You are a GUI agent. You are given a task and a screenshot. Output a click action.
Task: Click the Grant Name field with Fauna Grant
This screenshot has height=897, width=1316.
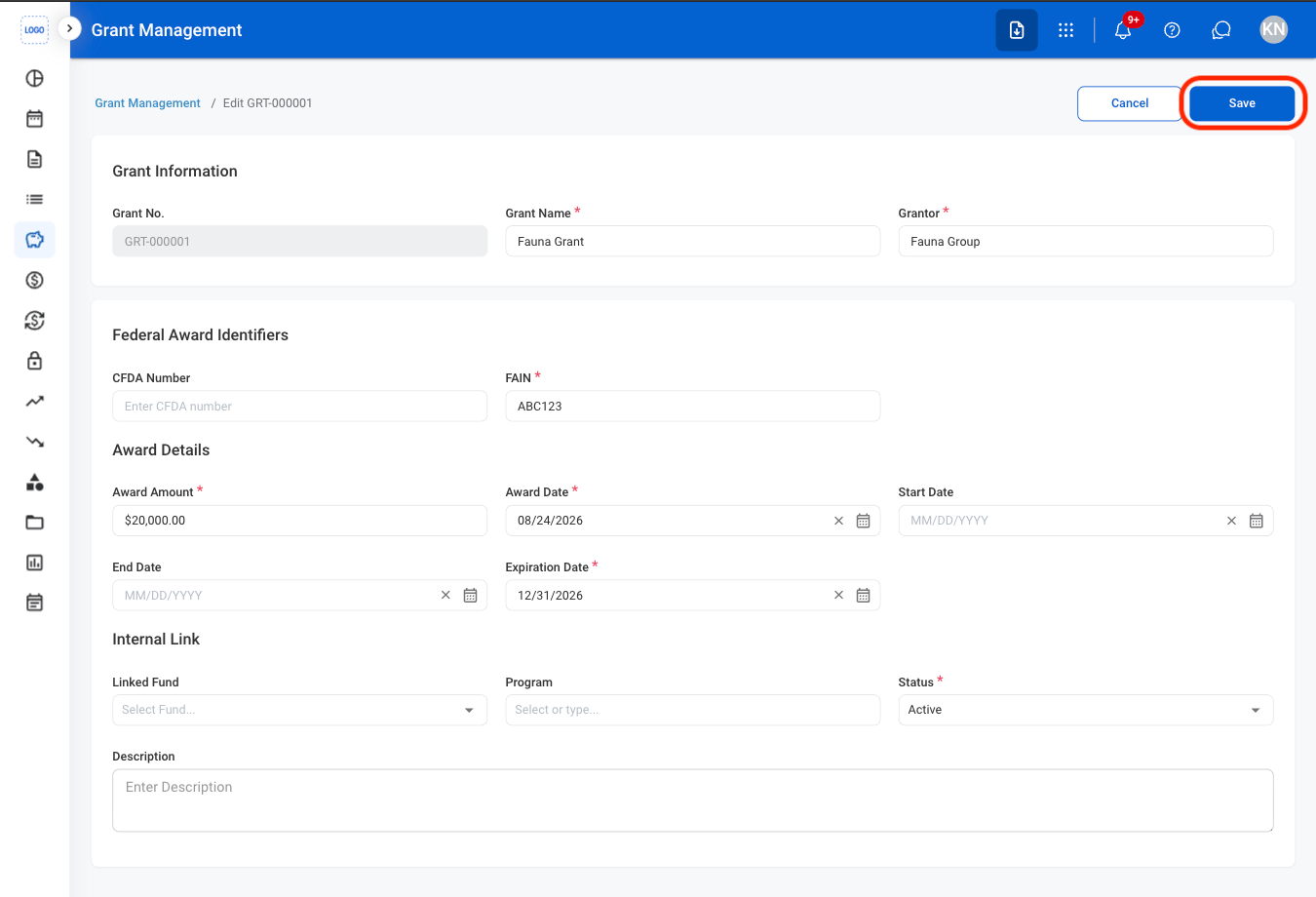click(693, 242)
